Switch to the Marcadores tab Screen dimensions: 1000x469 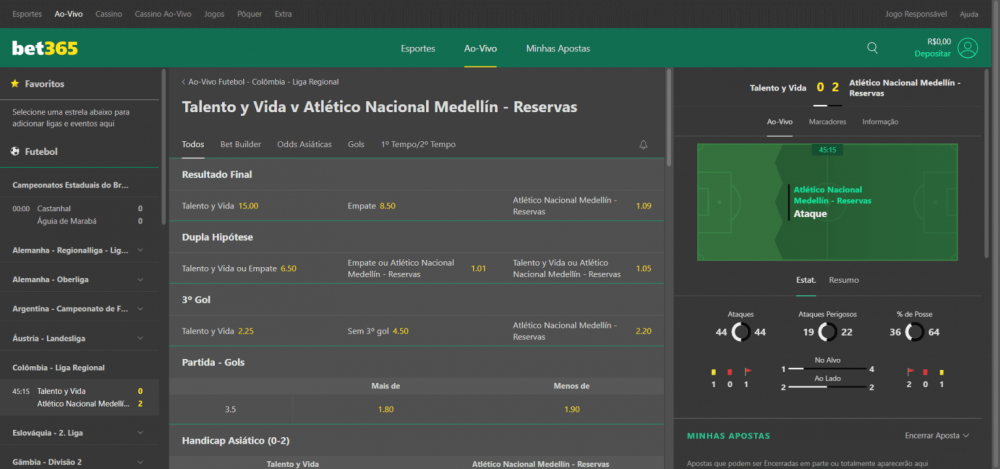coord(827,122)
